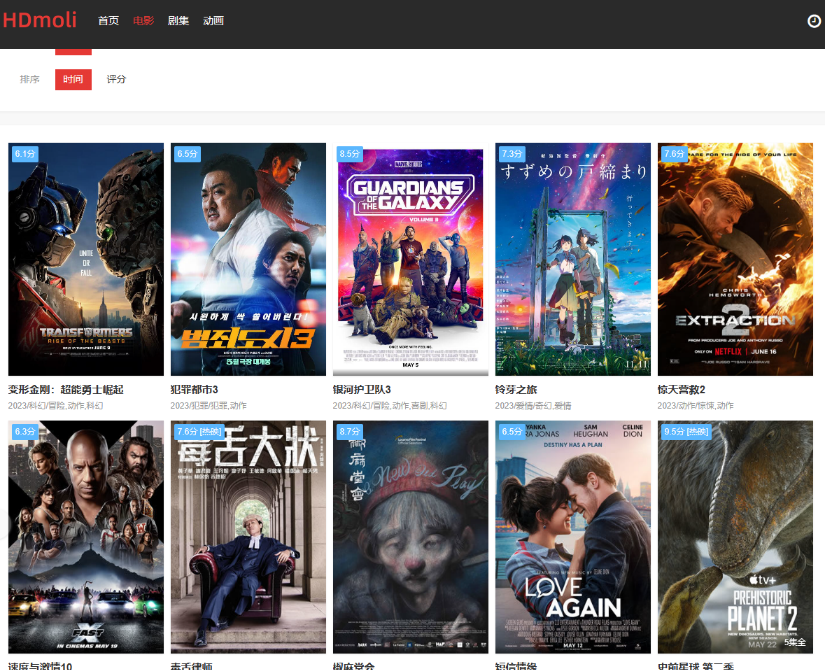
Task: Click the 9.5分 [热映] rating badge
Action: pos(686,432)
